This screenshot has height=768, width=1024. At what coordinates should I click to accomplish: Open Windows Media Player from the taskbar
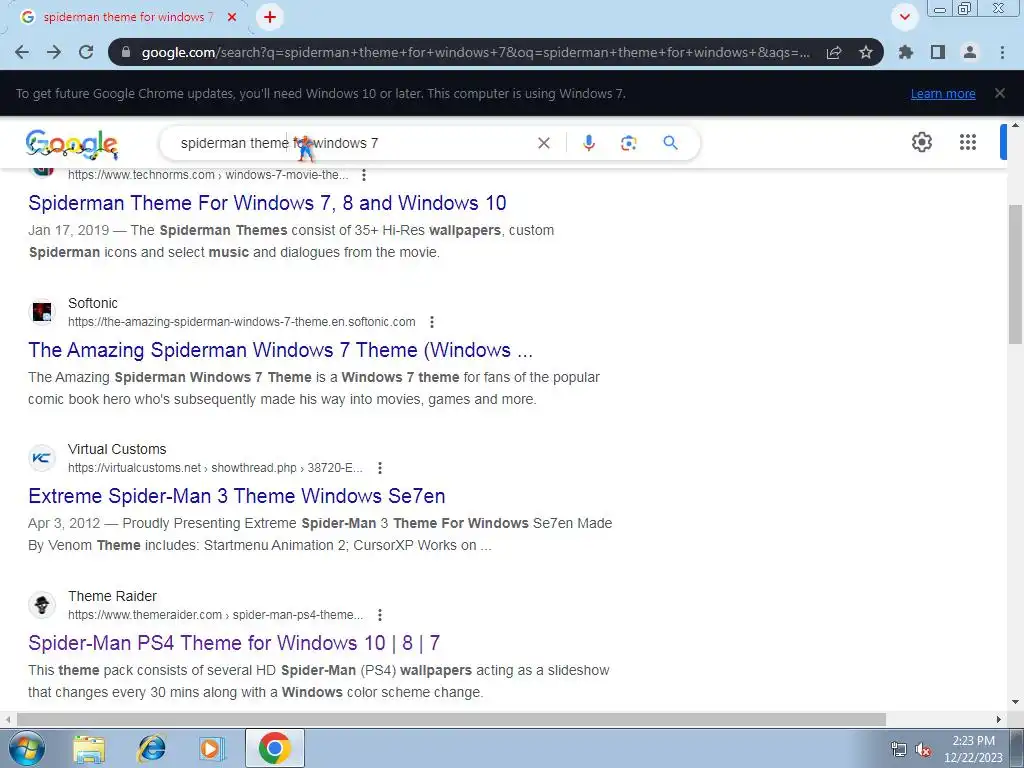click(x=212, y=749)
